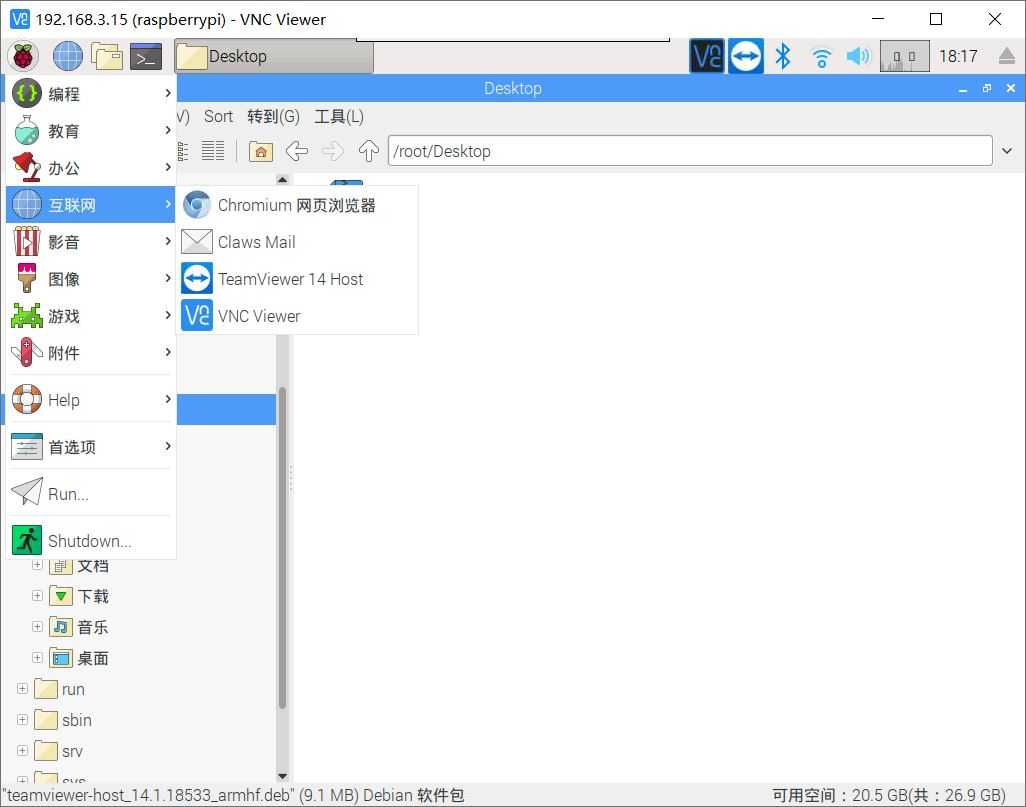Open the 游戏 games category

click(x=90, y=316)
